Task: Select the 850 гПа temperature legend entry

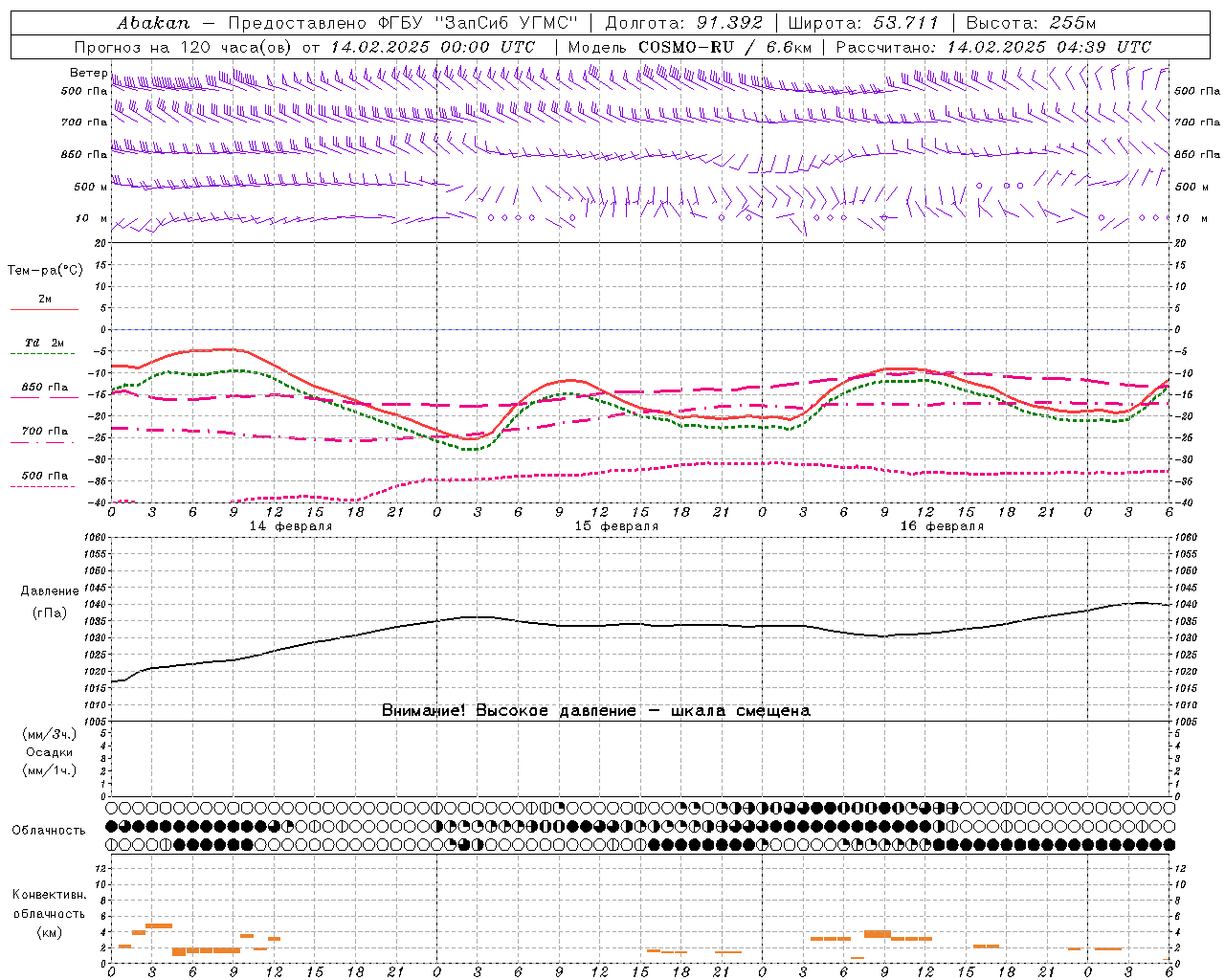Action: (44, 388)
